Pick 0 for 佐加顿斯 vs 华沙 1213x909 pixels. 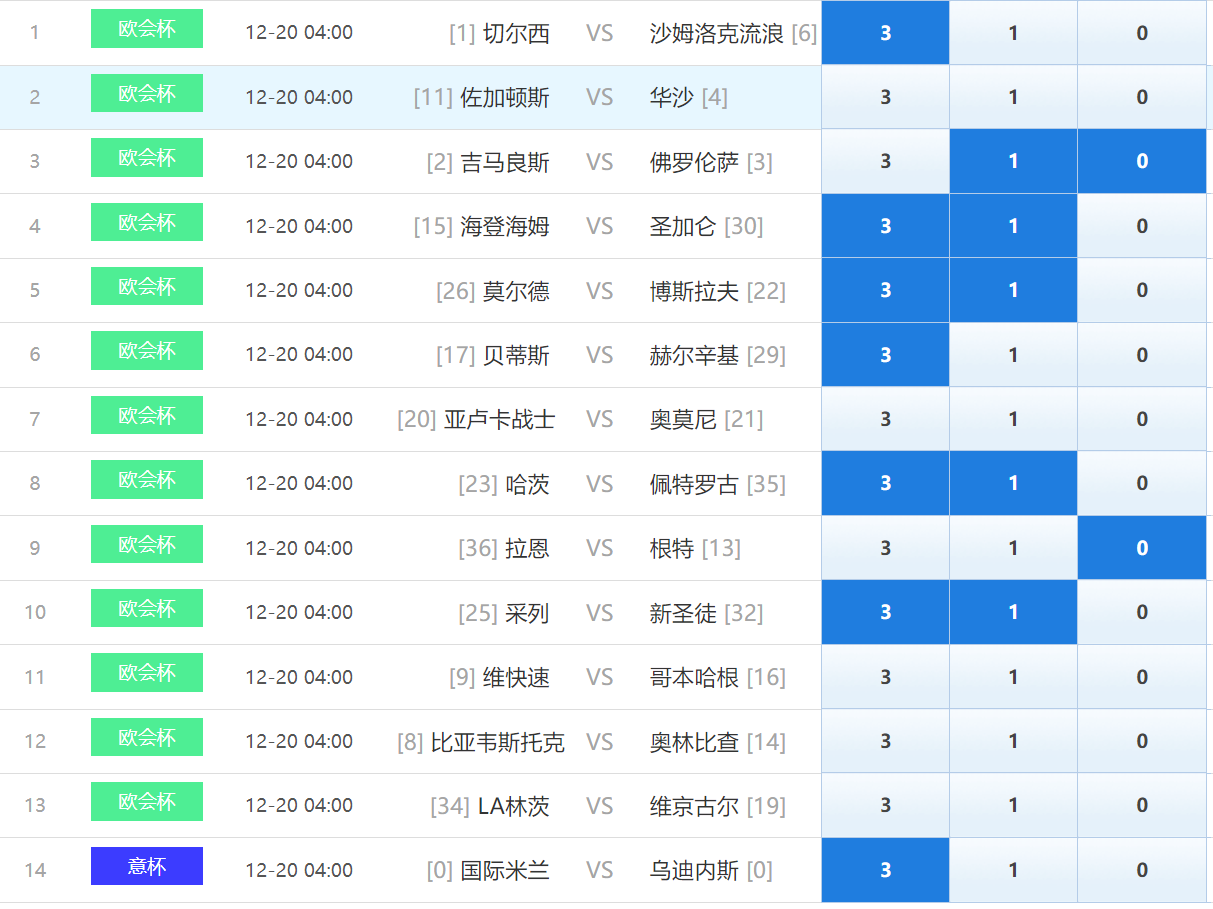[x=1142, y=97]
